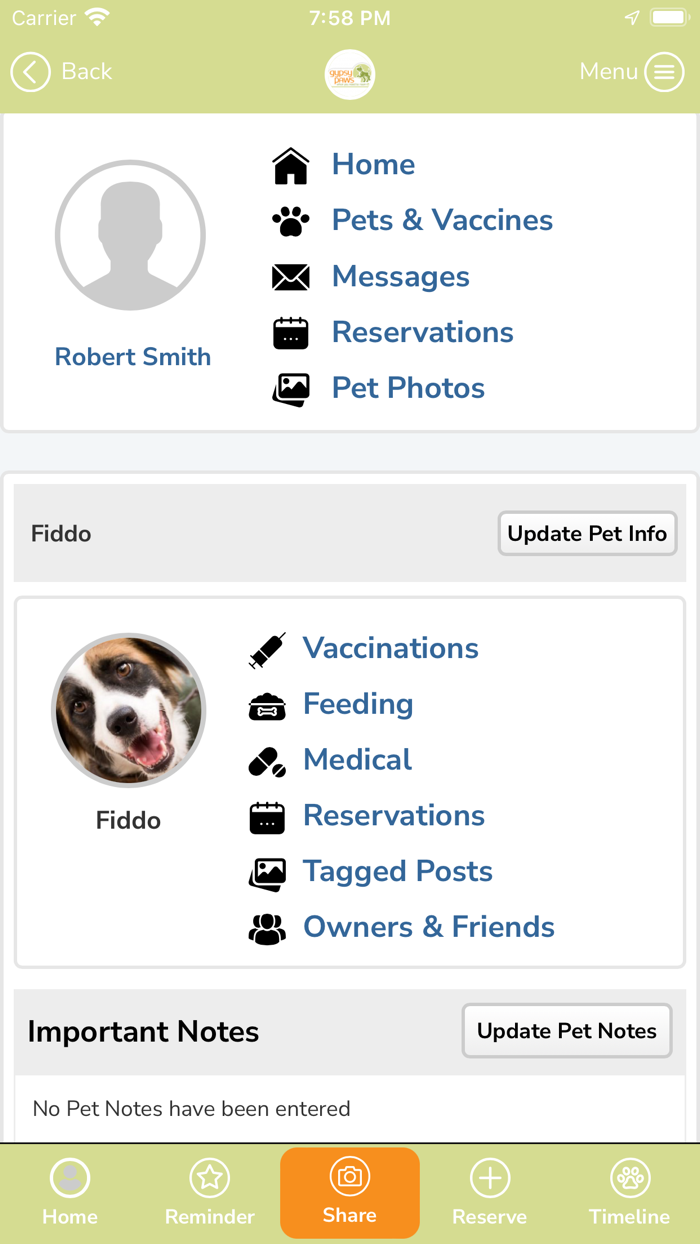This screenshot has width=700, height=1244.
Task: Go back using the Back arrow
Action: (x=30, y=72)
